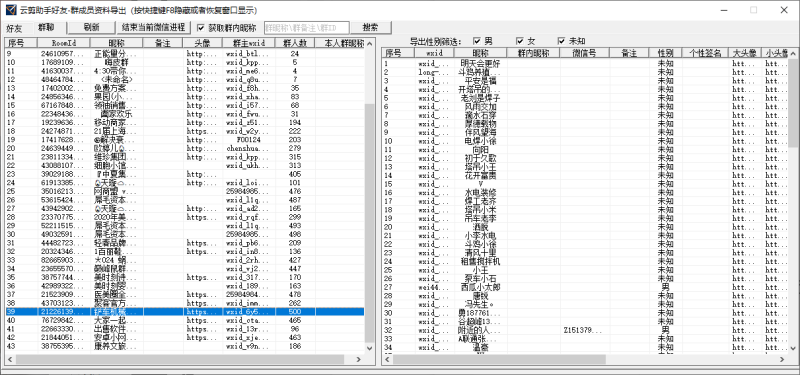
Task: Select group row 41 出售软件...
Action: [185, 329]
